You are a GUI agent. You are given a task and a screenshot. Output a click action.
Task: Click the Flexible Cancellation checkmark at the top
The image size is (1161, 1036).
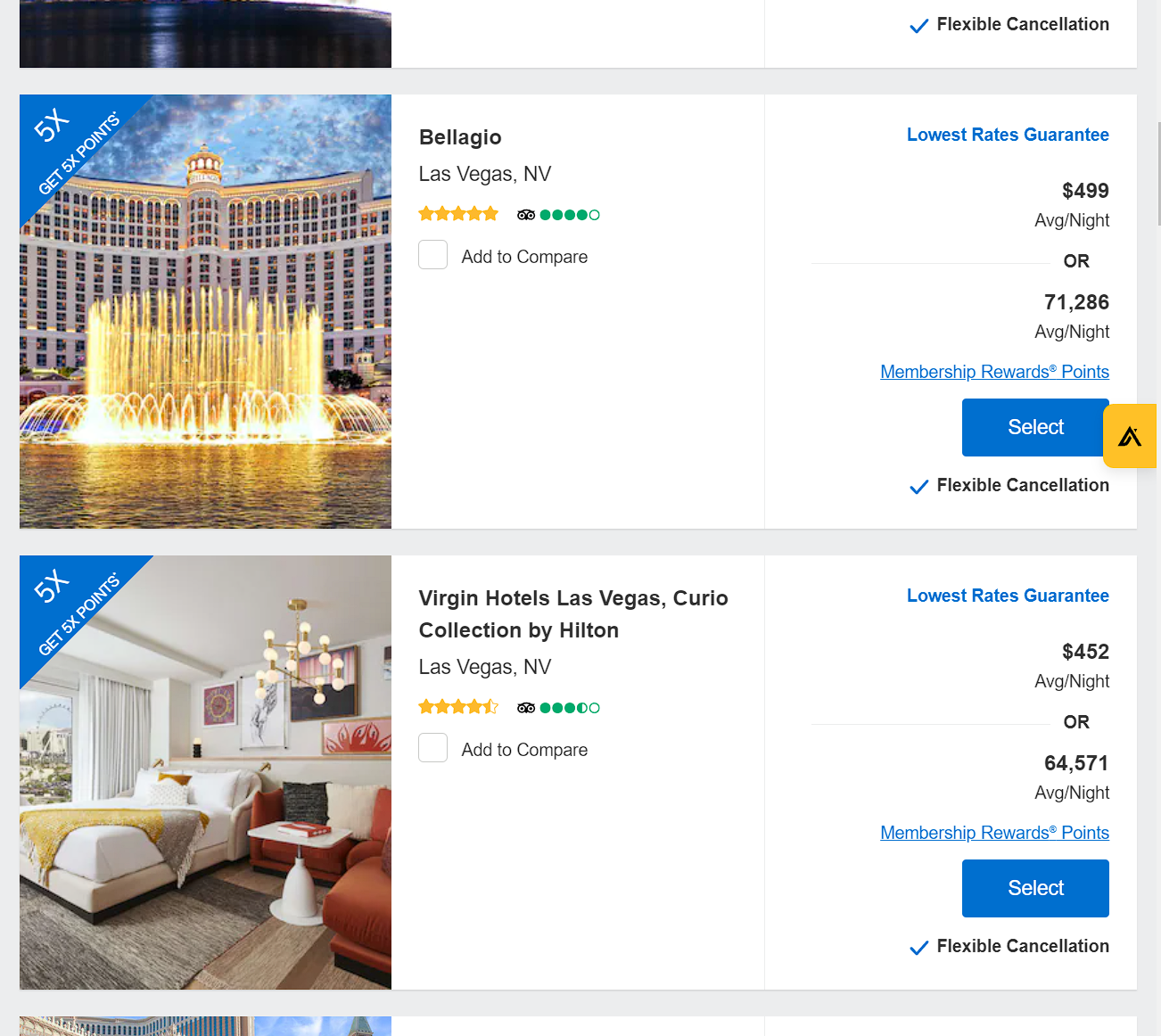[x=918, y=25]
